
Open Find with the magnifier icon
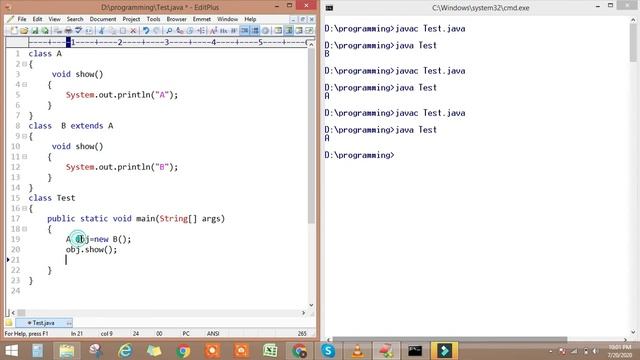pos(169,31)
